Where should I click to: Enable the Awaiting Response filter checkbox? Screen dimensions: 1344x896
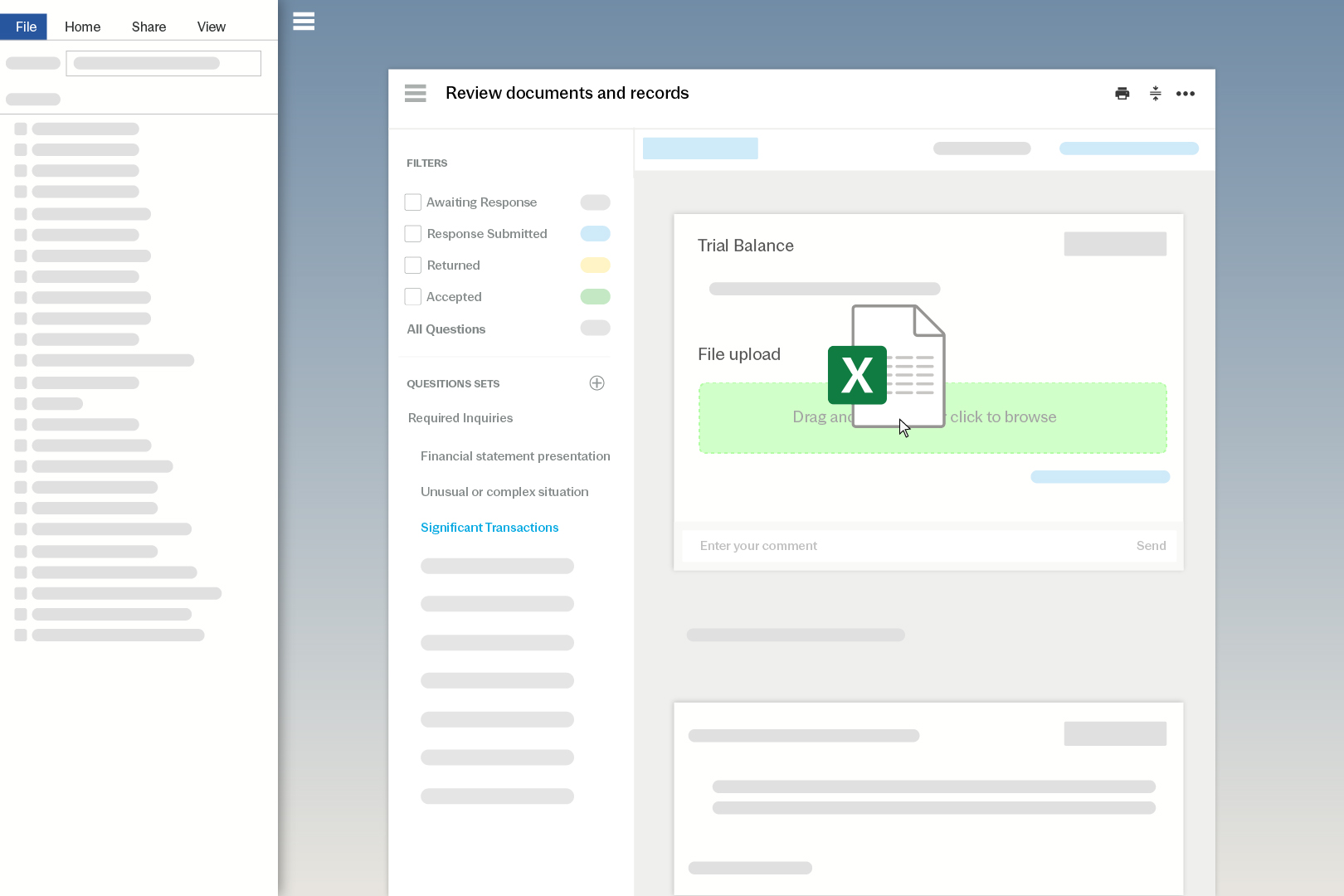(x=413, y=202)
